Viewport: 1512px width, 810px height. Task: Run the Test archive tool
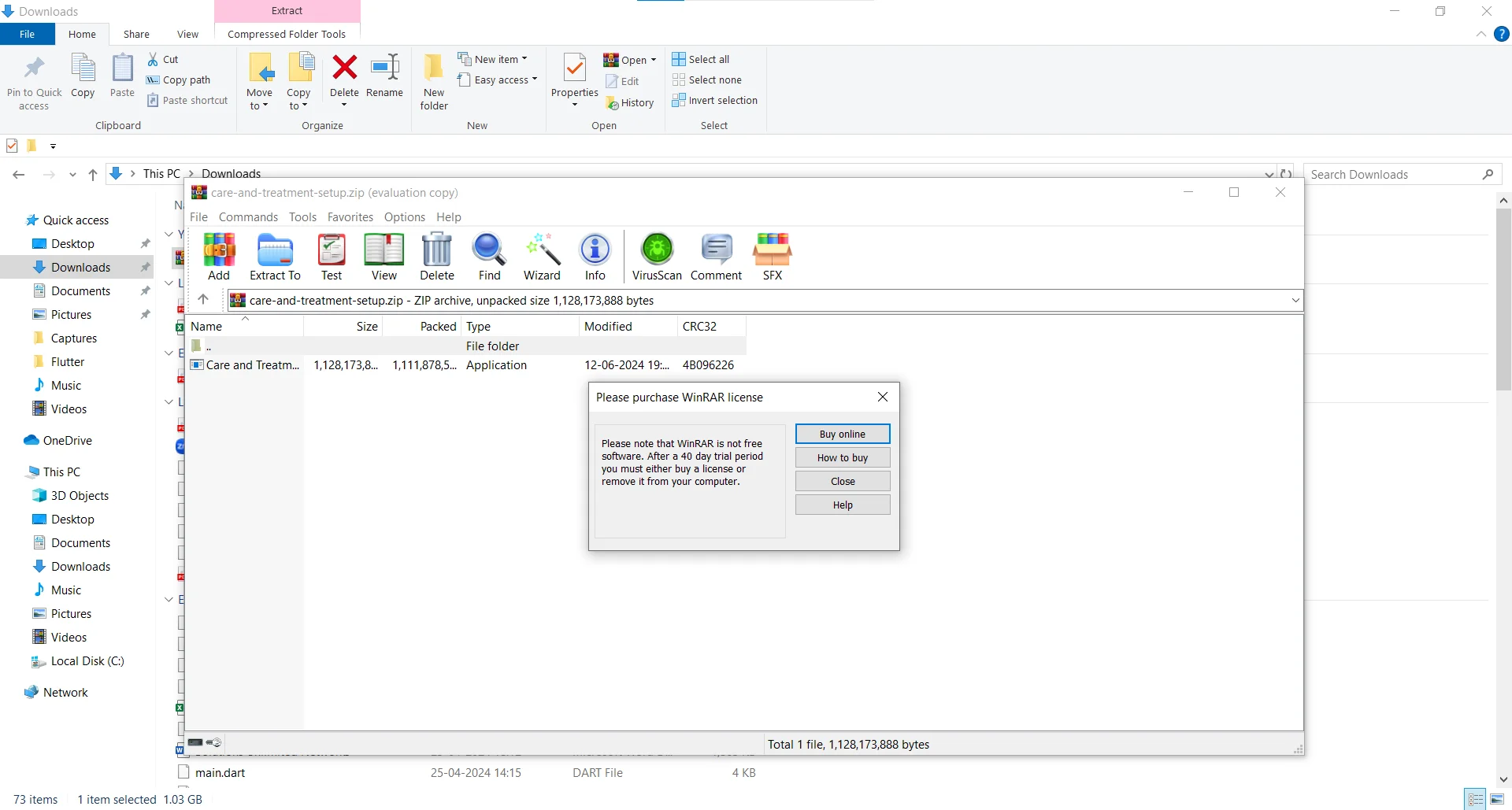332,257
